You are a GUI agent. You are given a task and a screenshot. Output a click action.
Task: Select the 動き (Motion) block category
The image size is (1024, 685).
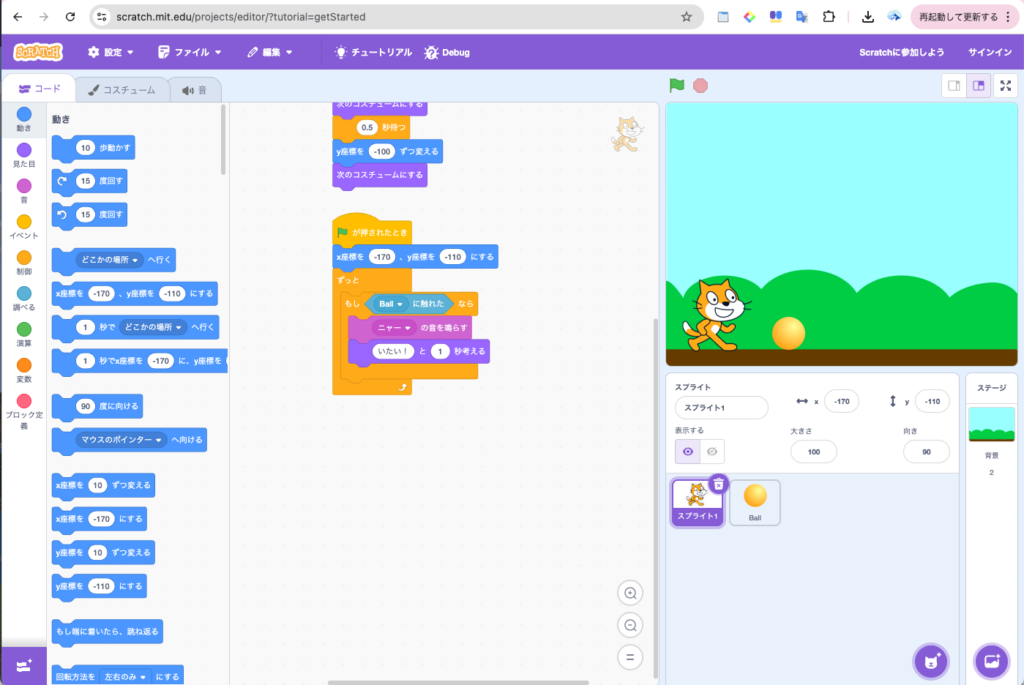pyautogui.click(x=24, y=119)
